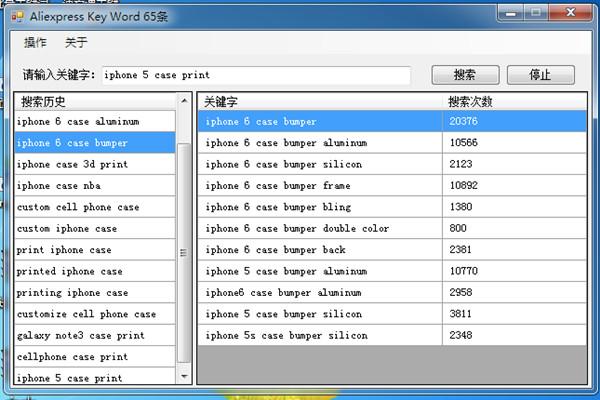Click search count cell 800
Screen dimensions: 600x400
(515, 229)
